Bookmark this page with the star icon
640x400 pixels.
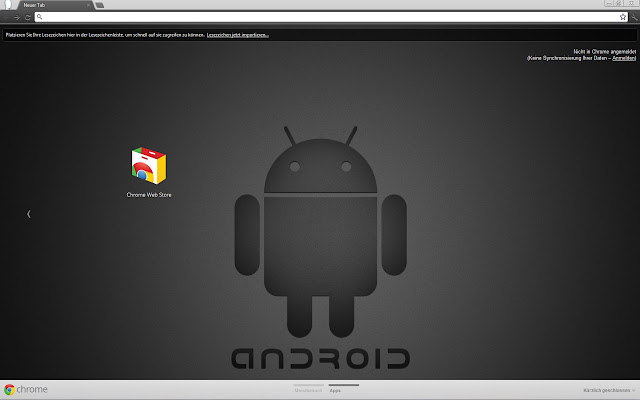623,17
